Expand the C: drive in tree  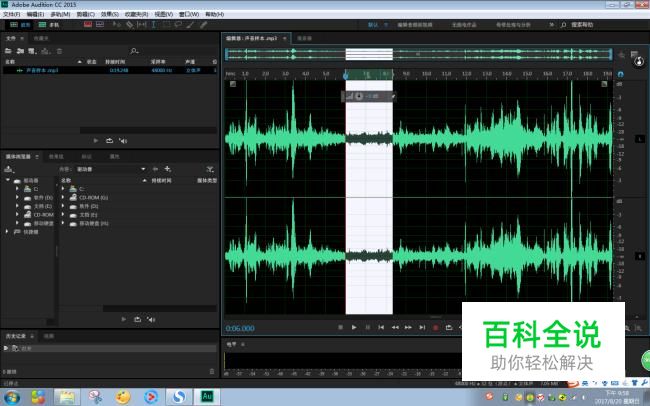tap(17, 189)
